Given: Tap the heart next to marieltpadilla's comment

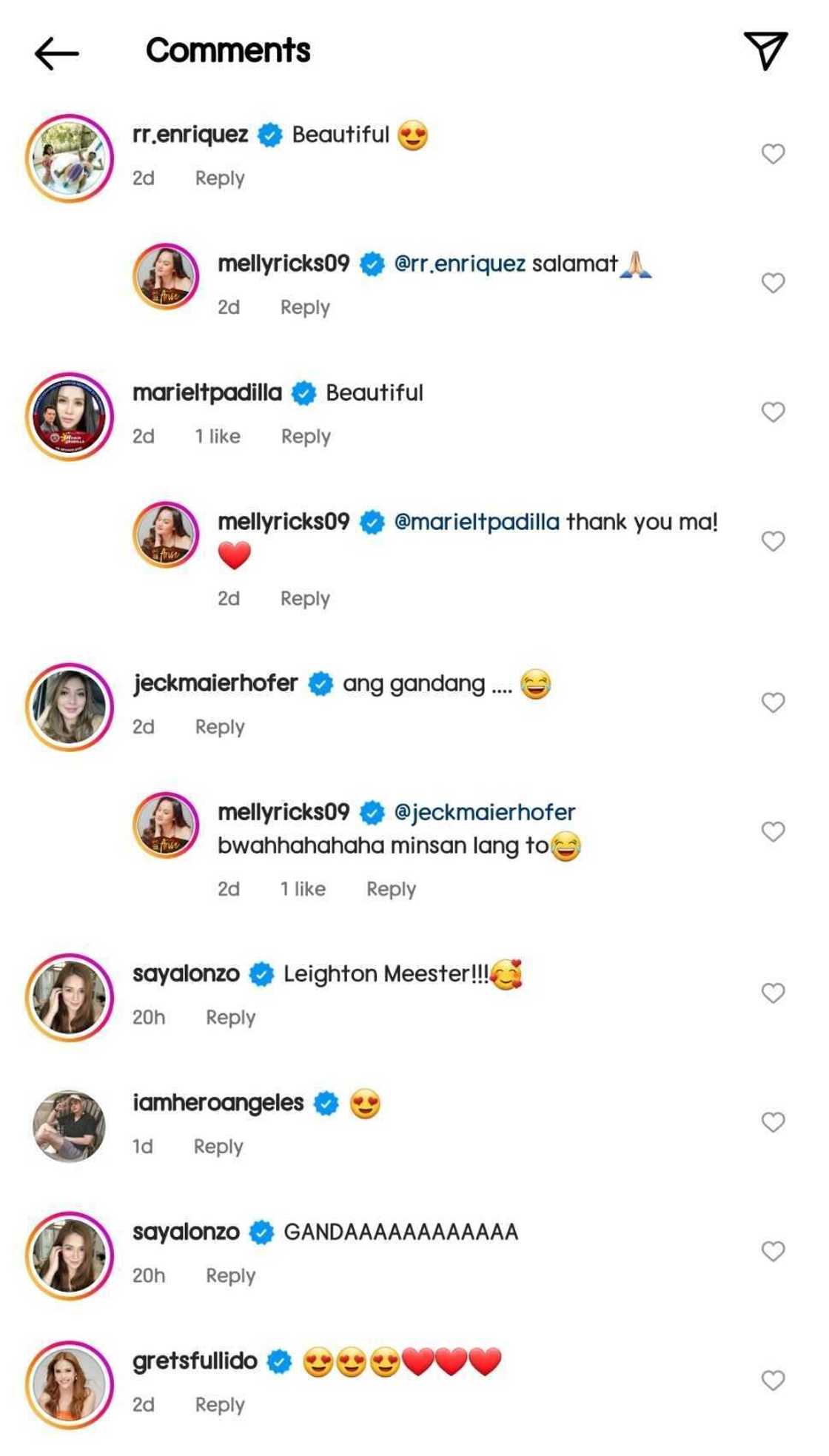Looking at the screenshot, I should (773, 412).
